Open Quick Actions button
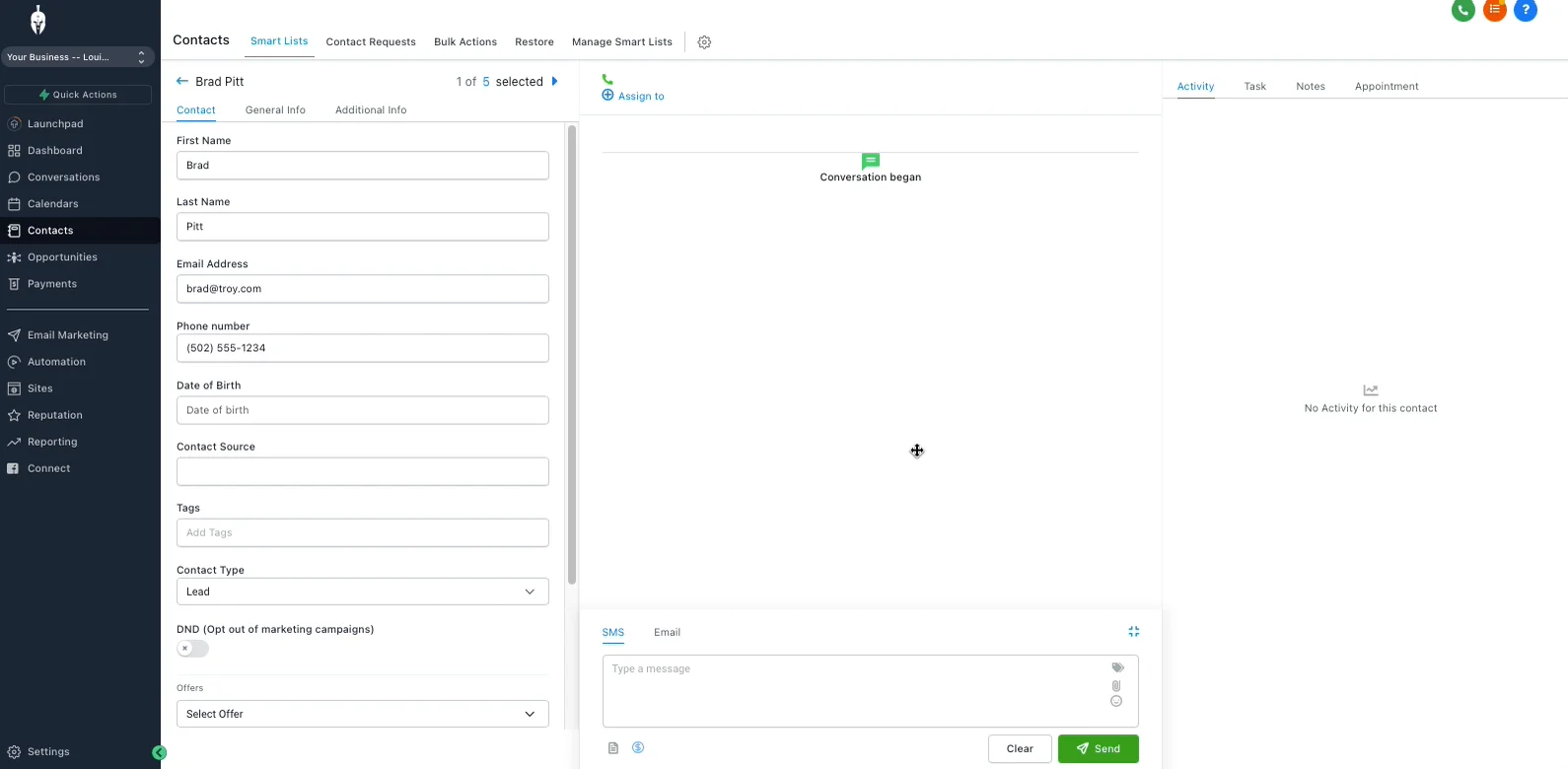 [x=78, y=95]
